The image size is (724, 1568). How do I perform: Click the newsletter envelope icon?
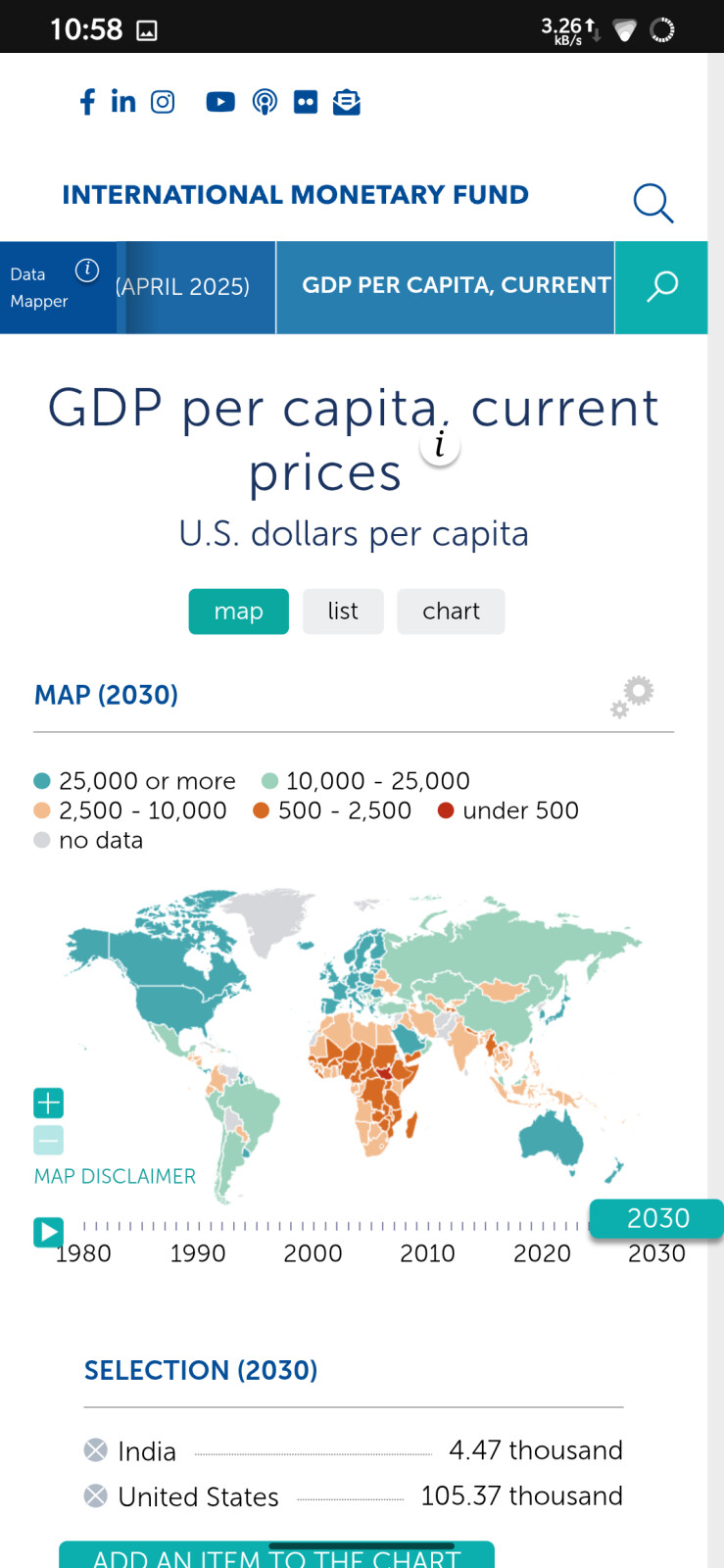347,102
